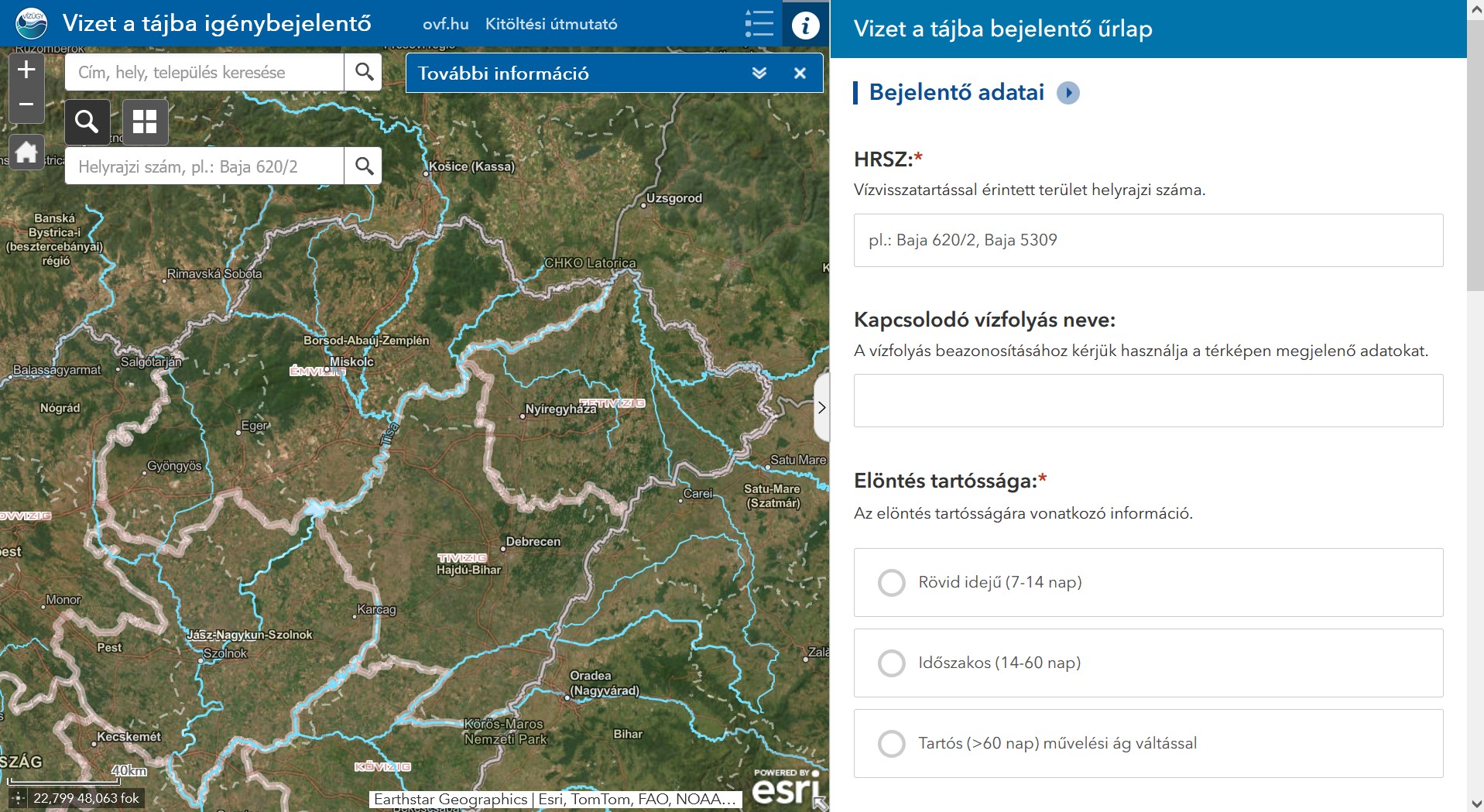Reset map to home extent
The image size is (1484, 812).
pos(26,152)
